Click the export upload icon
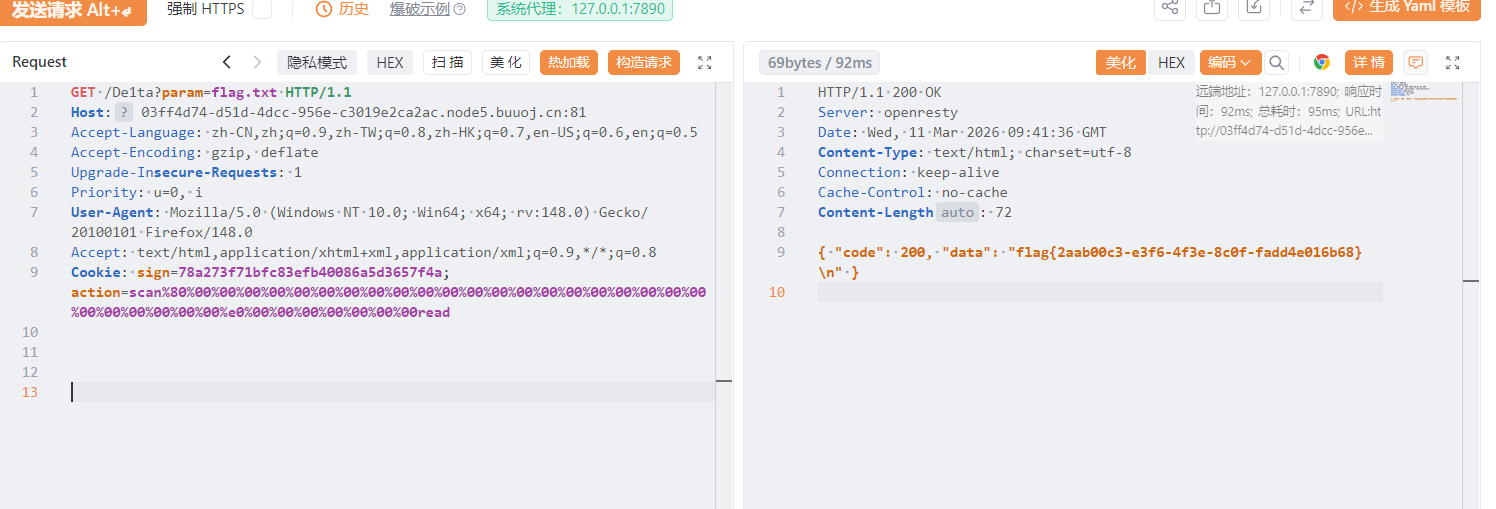1496x509 pixels. 1211,7
